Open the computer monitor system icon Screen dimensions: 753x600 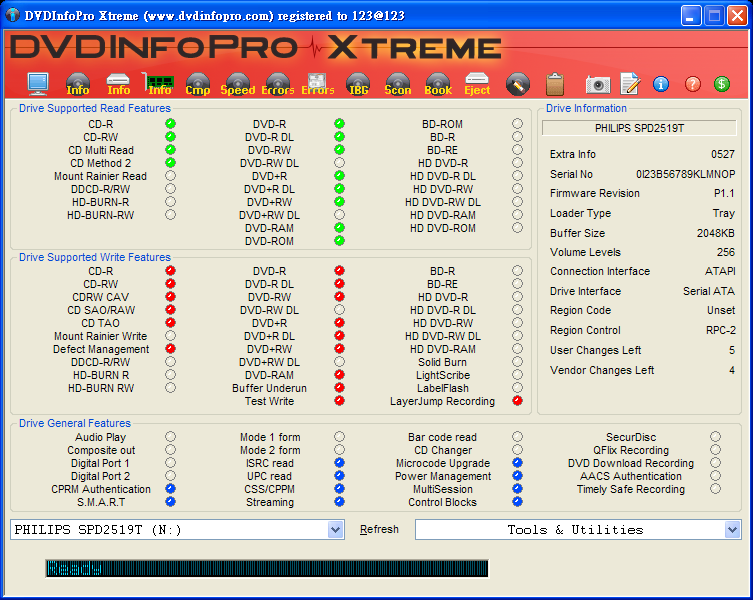38,84
